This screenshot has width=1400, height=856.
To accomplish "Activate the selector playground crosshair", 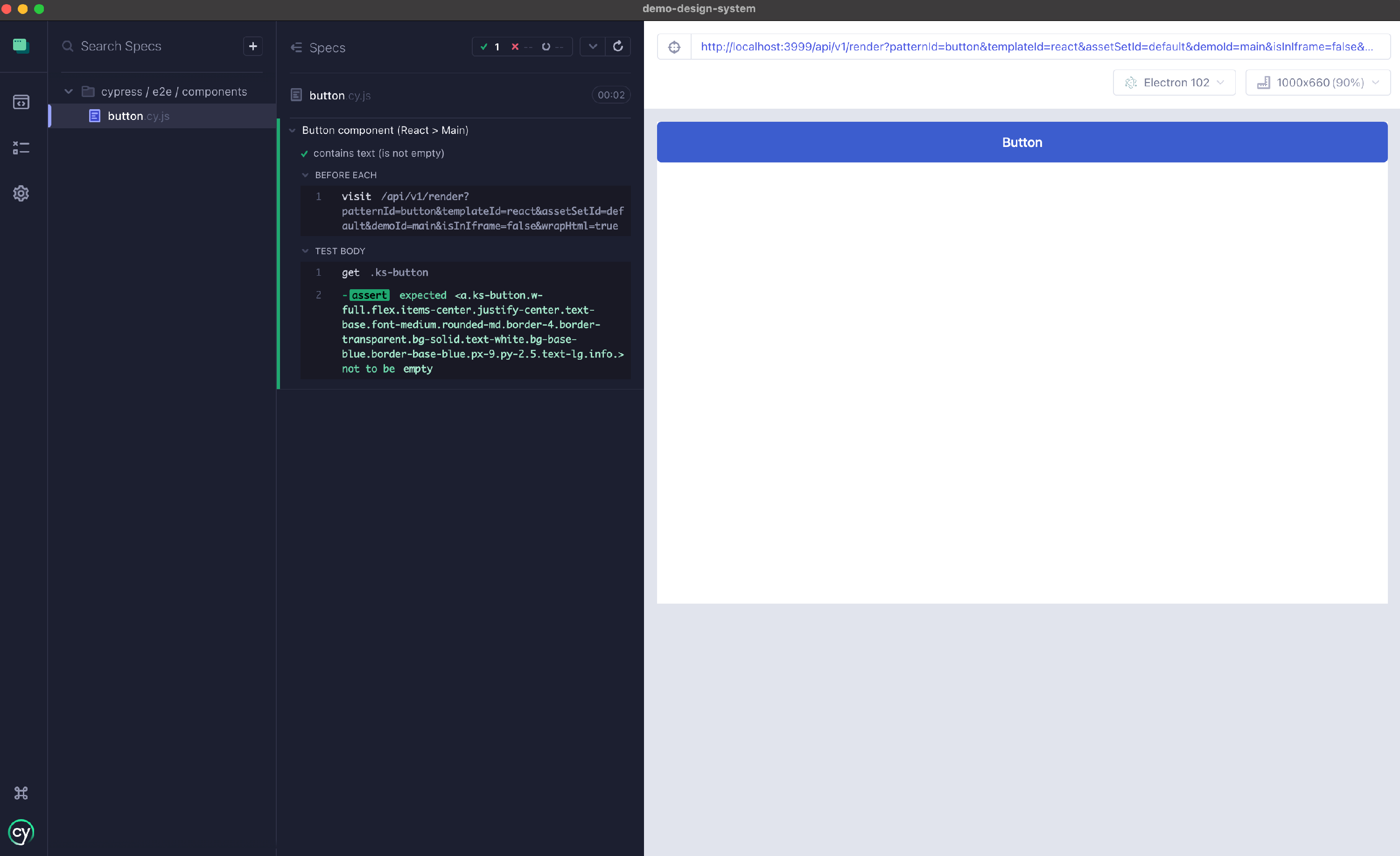I will tap(674, 47).
